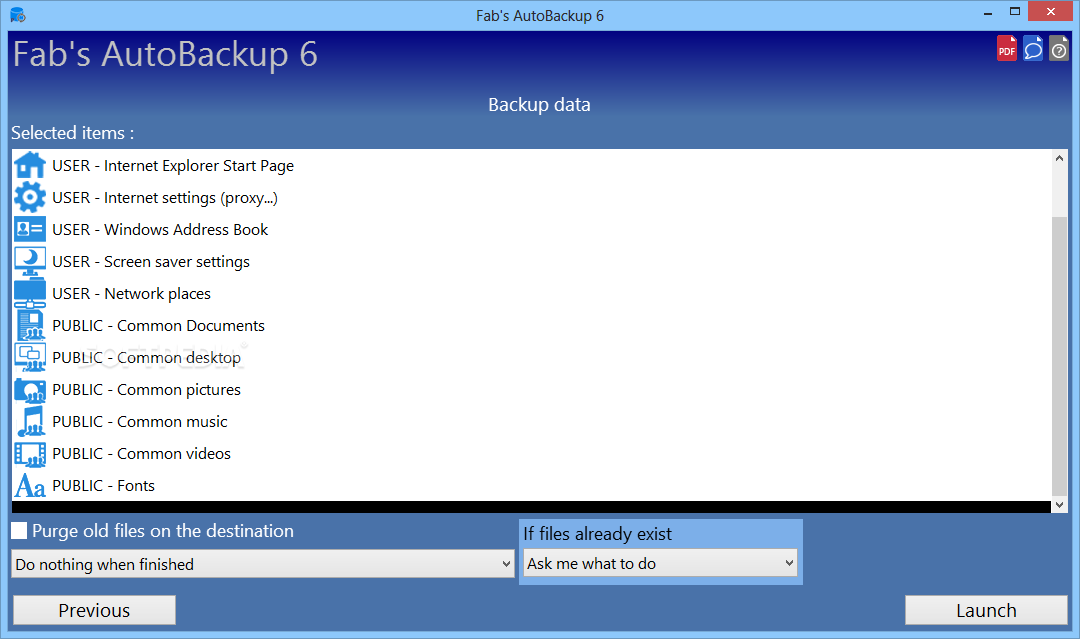Select PUBLIC - Common music text
Viewport: 1080px width, 639px height.
[140, 421]
